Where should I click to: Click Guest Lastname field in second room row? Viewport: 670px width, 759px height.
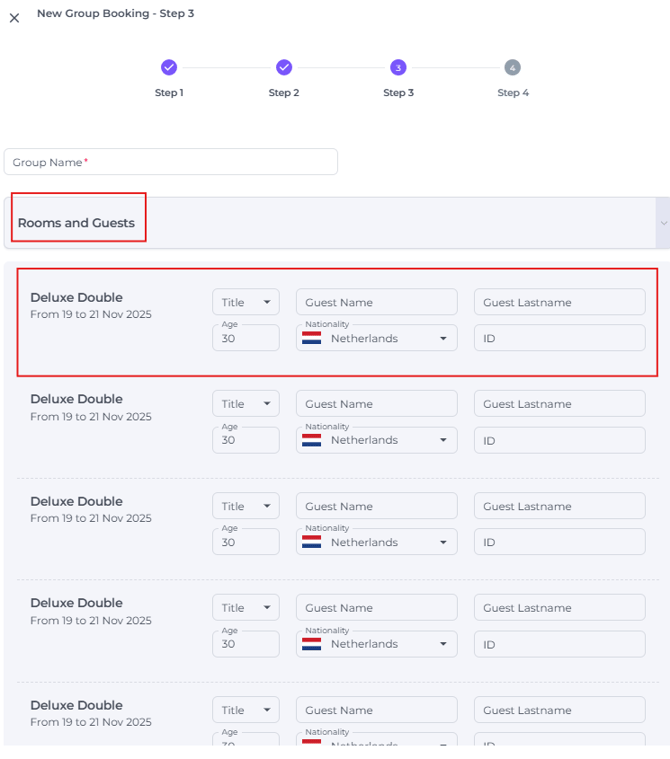point(559,404)
